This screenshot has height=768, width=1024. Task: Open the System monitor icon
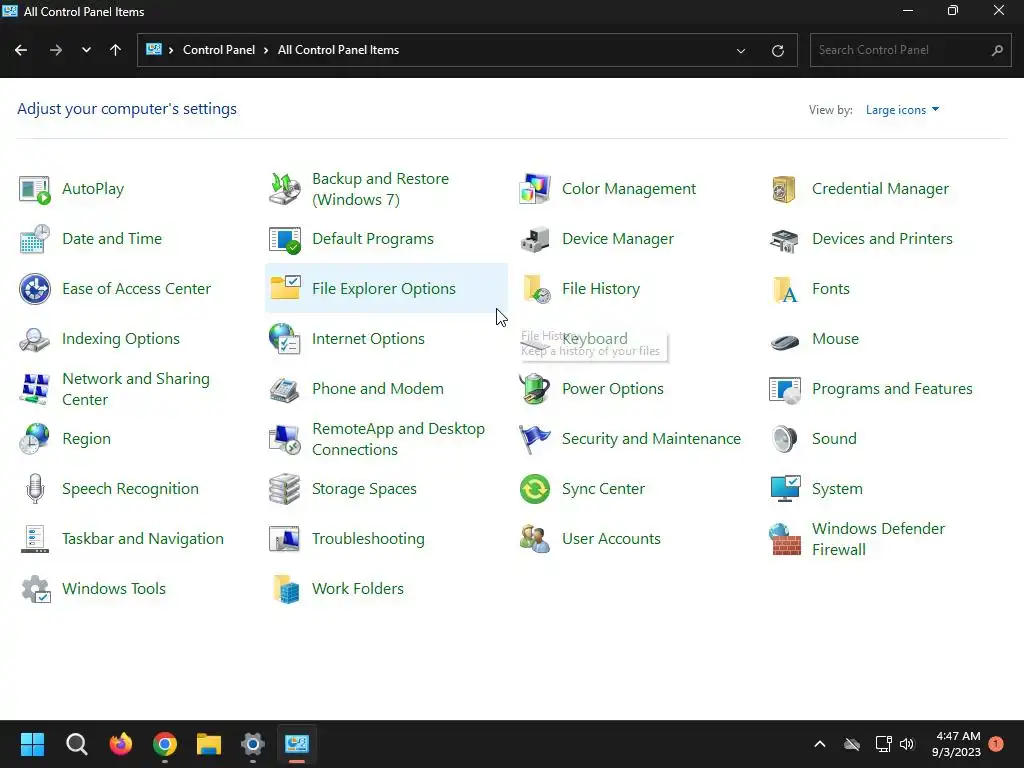(784, 489)
